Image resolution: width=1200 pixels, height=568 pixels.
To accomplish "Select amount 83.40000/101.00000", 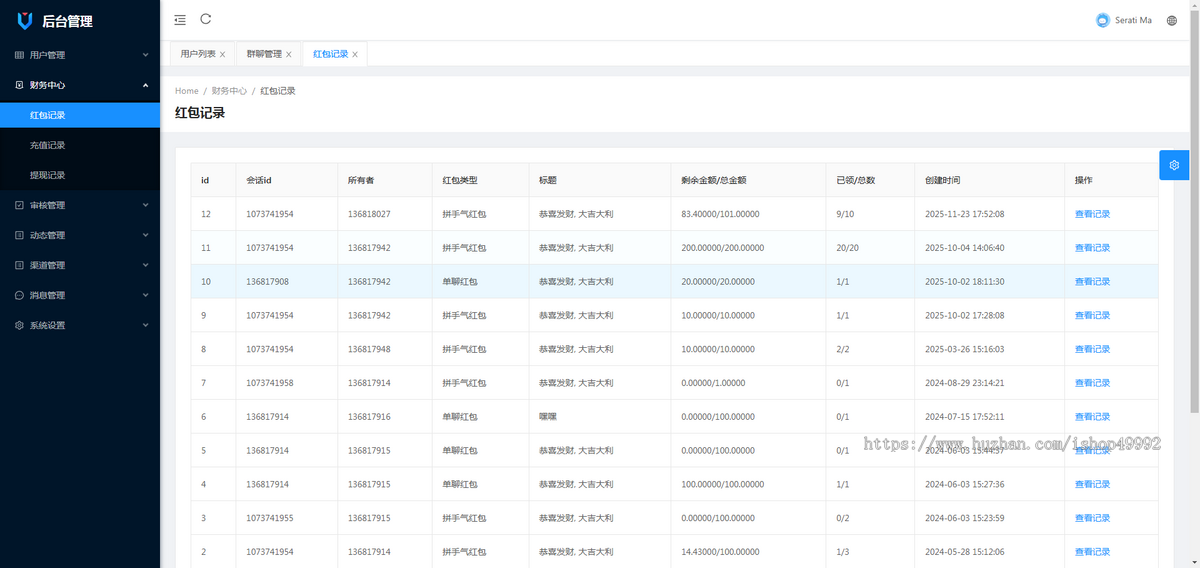I will (x=718, y=214).
